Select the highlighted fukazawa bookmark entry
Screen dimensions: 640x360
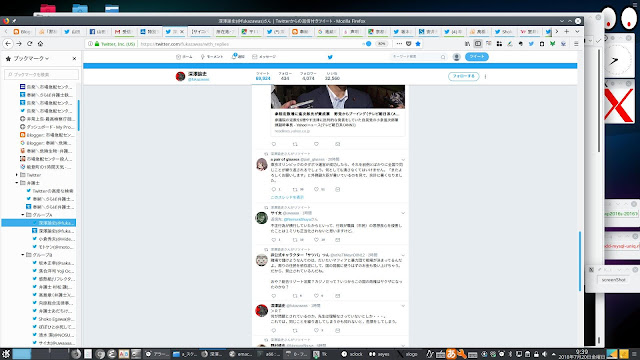click(x=39, y=223)
